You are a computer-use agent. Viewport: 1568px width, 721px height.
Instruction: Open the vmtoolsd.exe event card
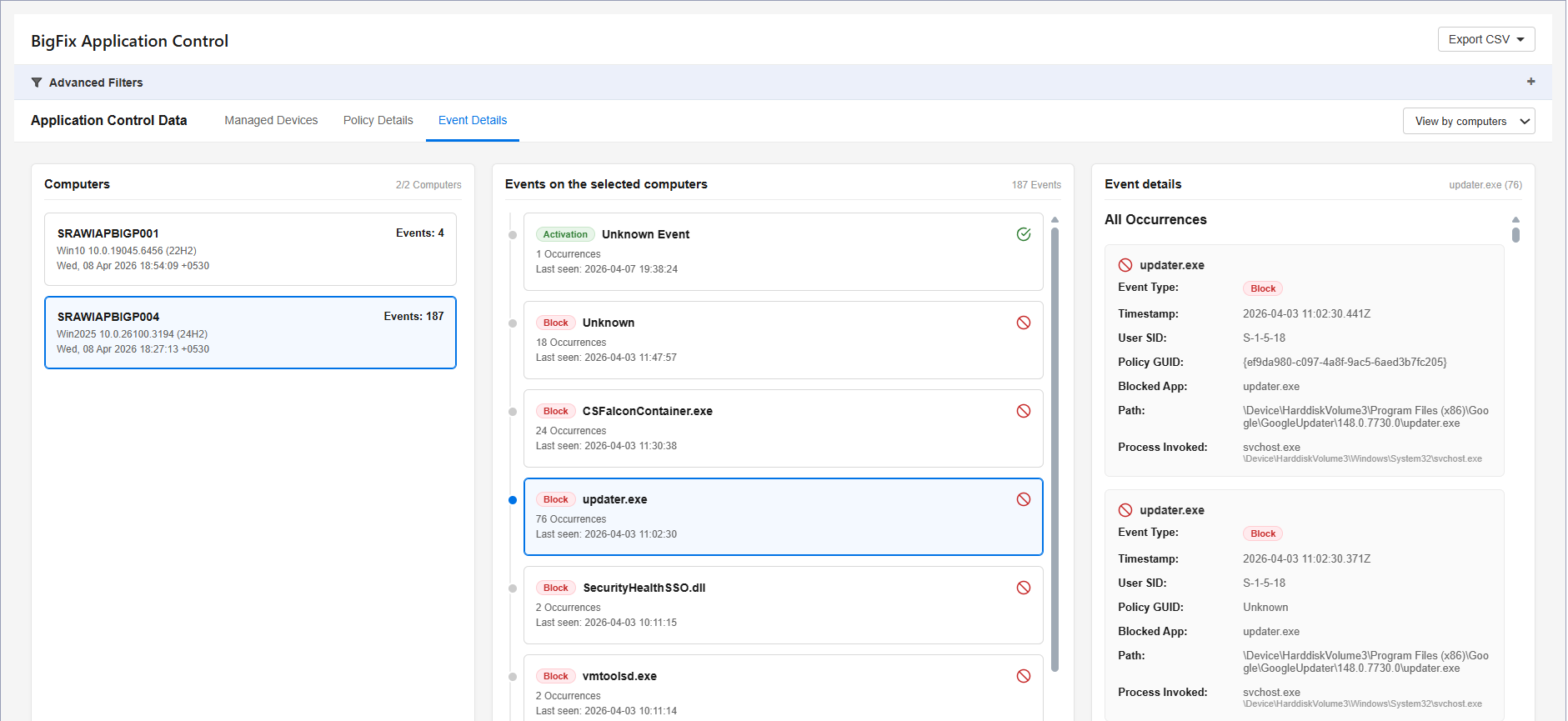pyautogui.click(x=783, y=688)
